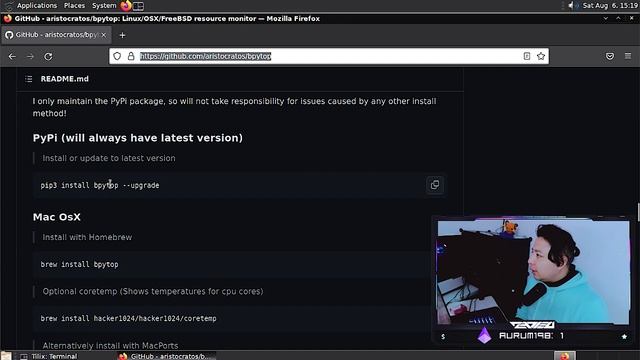Open the Firefox hamburger menu
Image resolution: width=640 pixels, height=360 pixels.
(x=628, y=56)
